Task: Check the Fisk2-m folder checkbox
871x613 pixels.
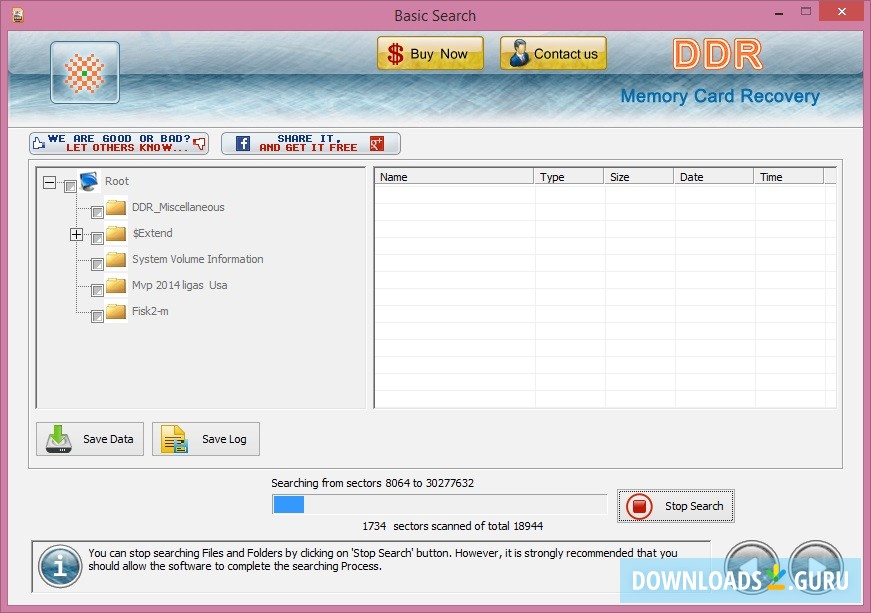Action: [x=97, y=316]
